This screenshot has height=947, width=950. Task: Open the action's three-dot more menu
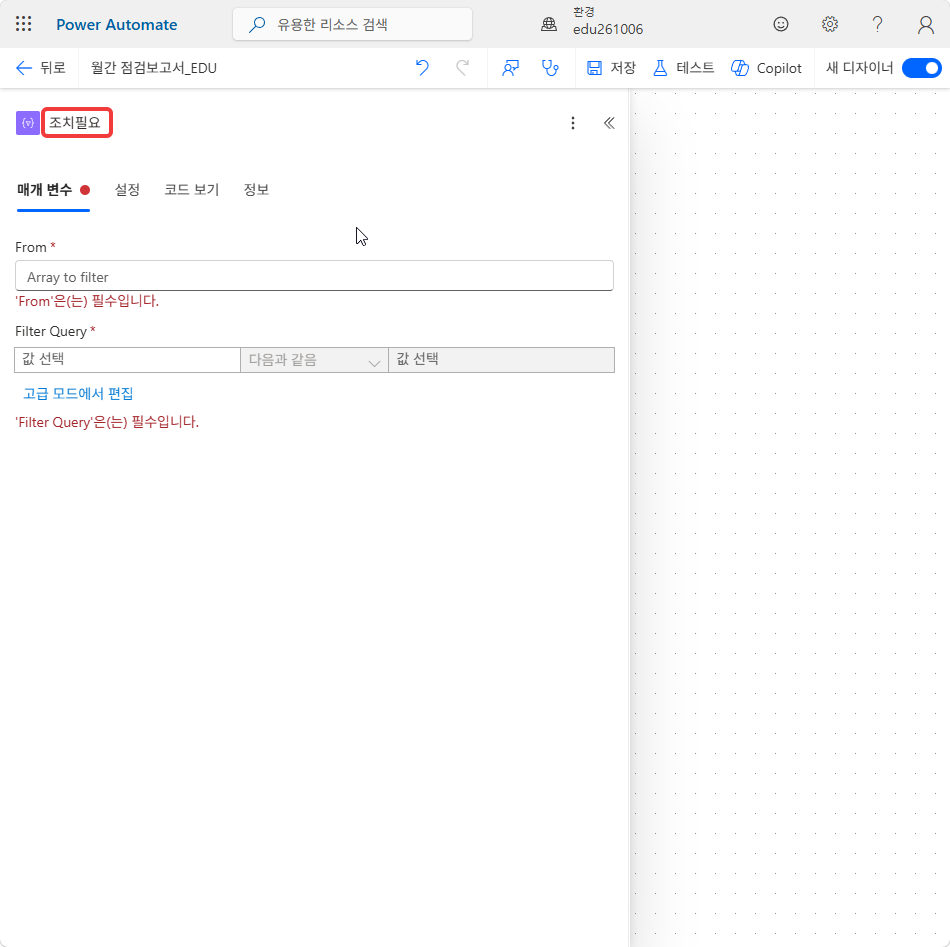[573, 124]
